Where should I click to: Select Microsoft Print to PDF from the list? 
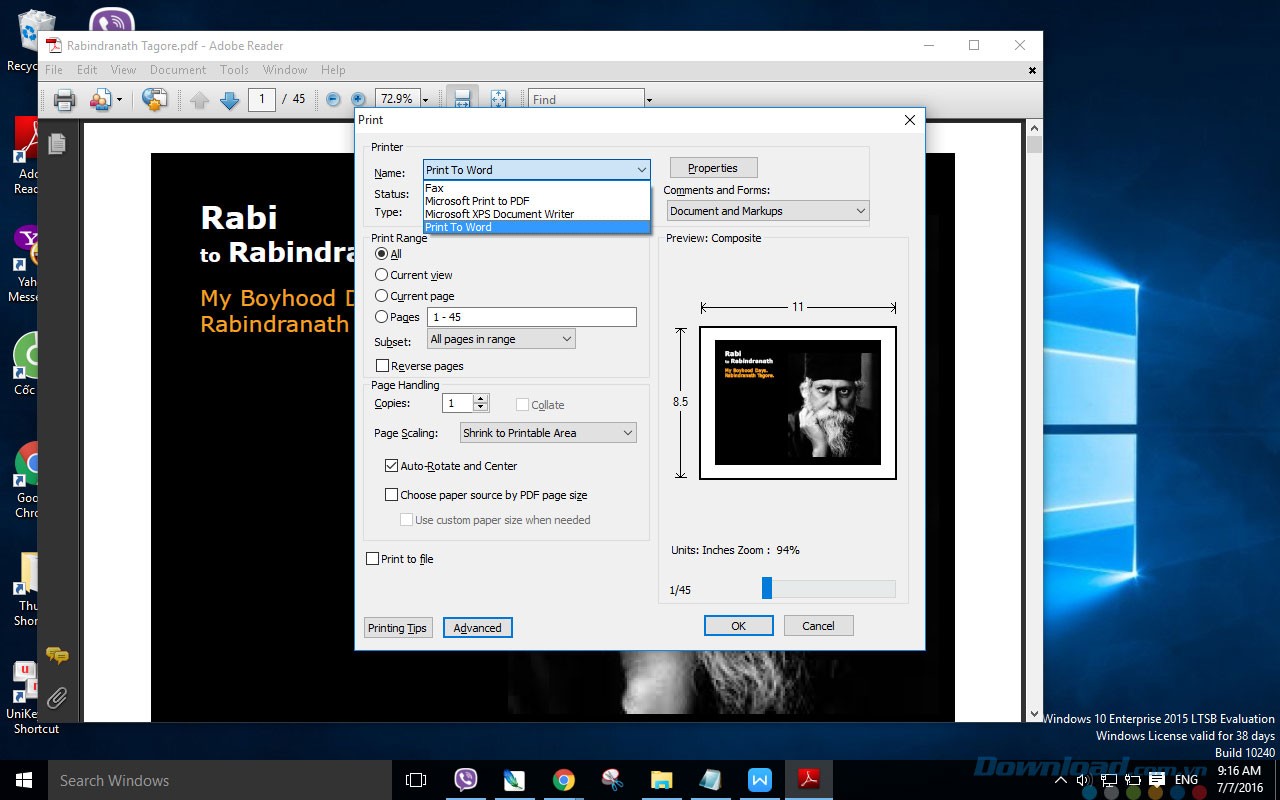pyautogui.click(x=477, y=201)
